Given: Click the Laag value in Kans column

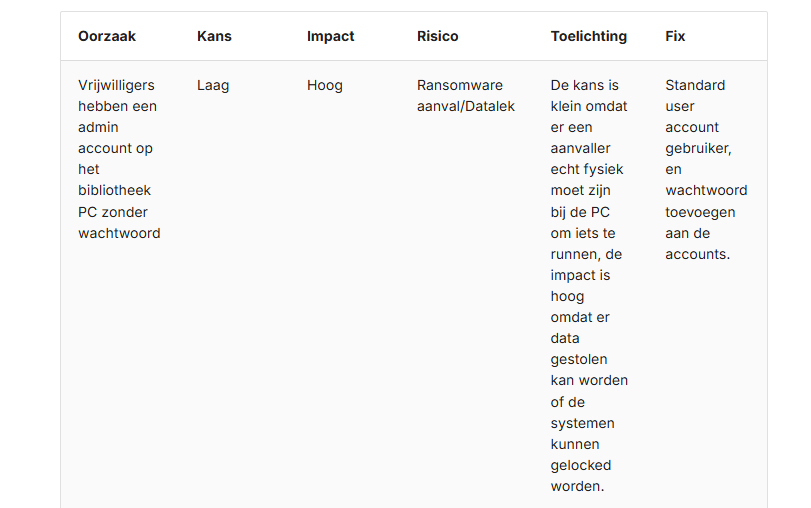Looking at the screenshot, I should (x=213, y=85).
